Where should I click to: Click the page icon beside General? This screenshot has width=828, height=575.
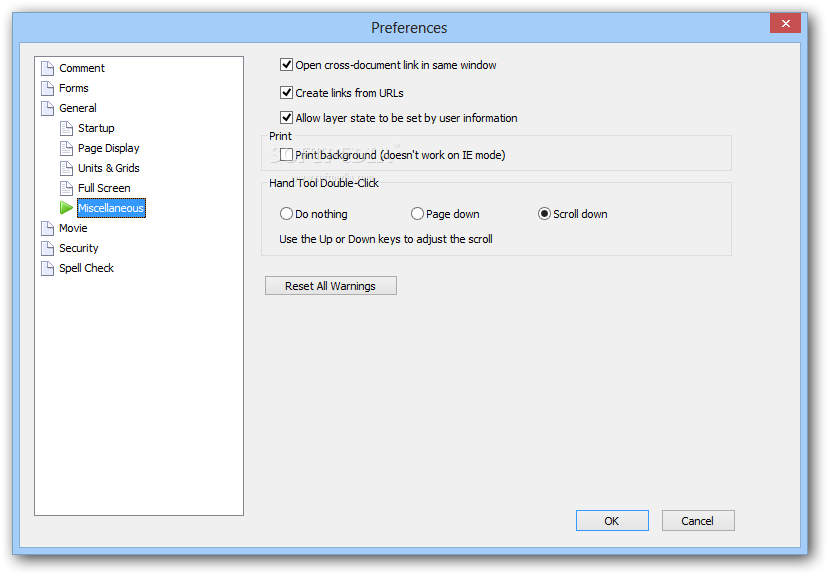[x=48, y=108]
